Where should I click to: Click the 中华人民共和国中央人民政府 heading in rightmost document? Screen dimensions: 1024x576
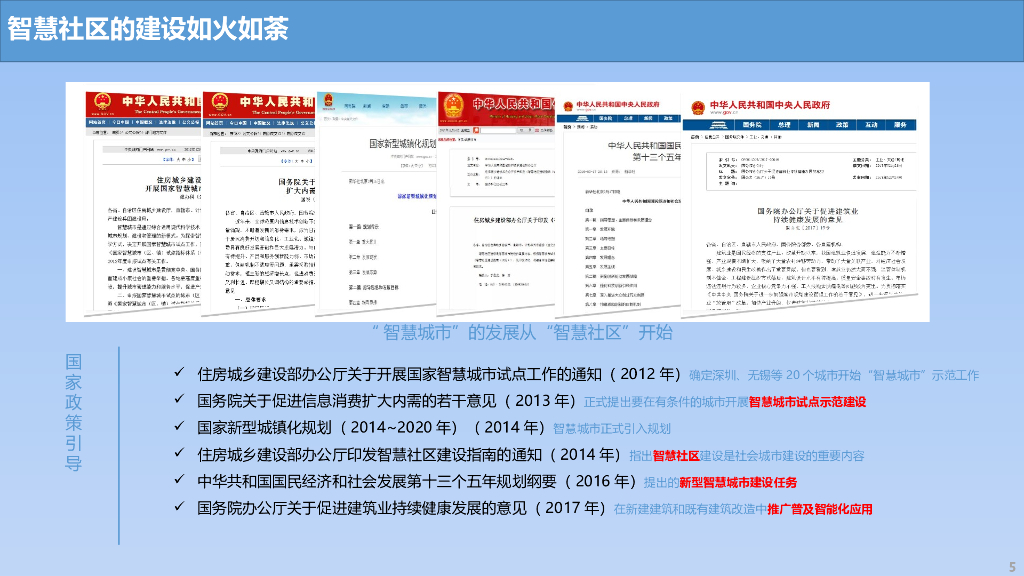coord(770,104)
